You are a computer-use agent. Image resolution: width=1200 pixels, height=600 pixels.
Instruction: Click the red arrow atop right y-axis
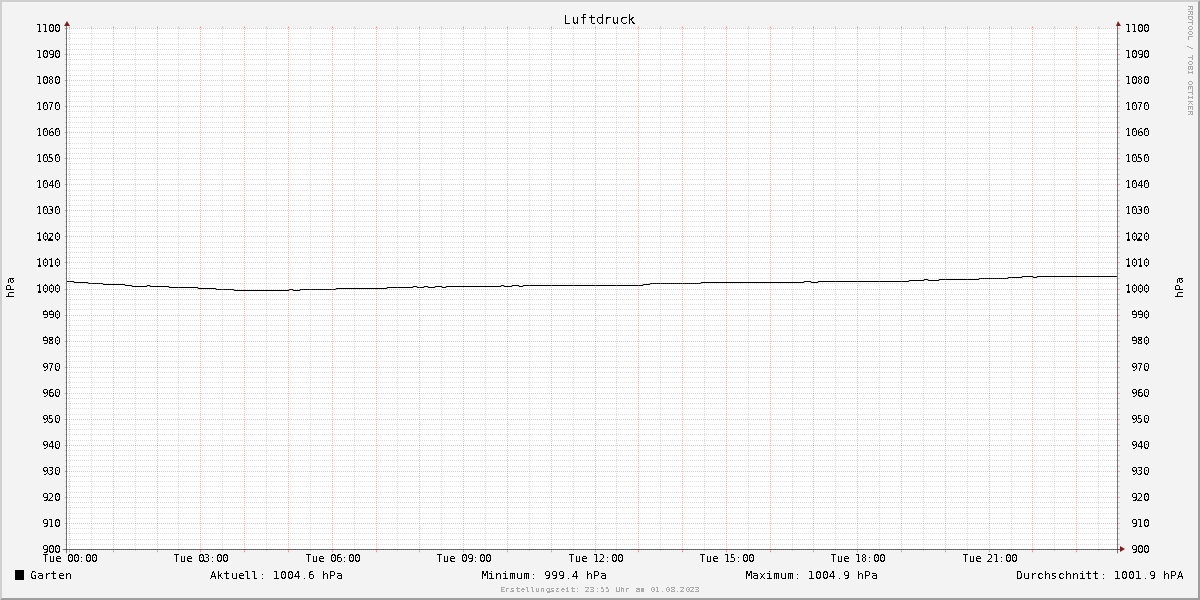1118,22
